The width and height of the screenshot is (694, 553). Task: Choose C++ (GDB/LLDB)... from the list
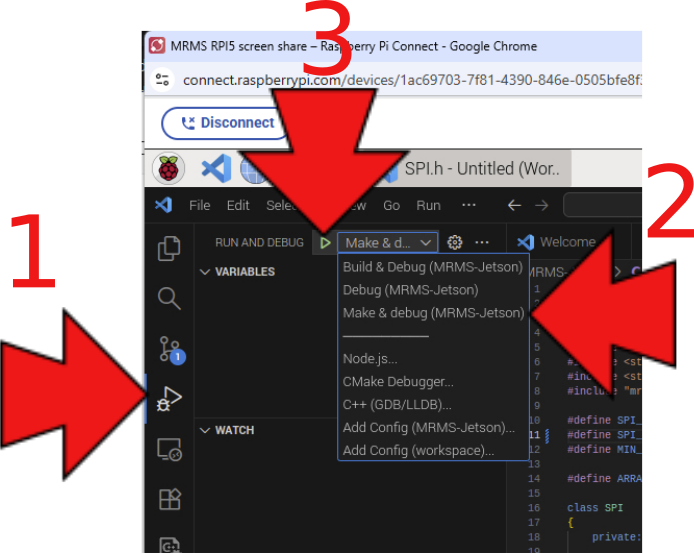pos(397,404)
